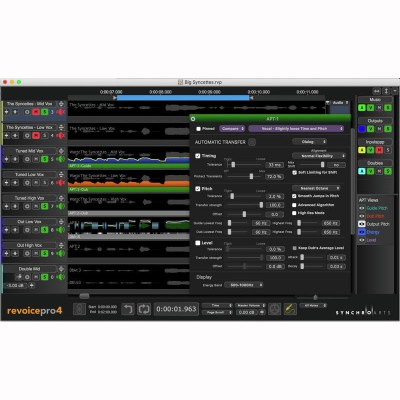Open the Audio dropdown at the timeline's right
This screenshot has width=400, height=400.
(340, 103)
